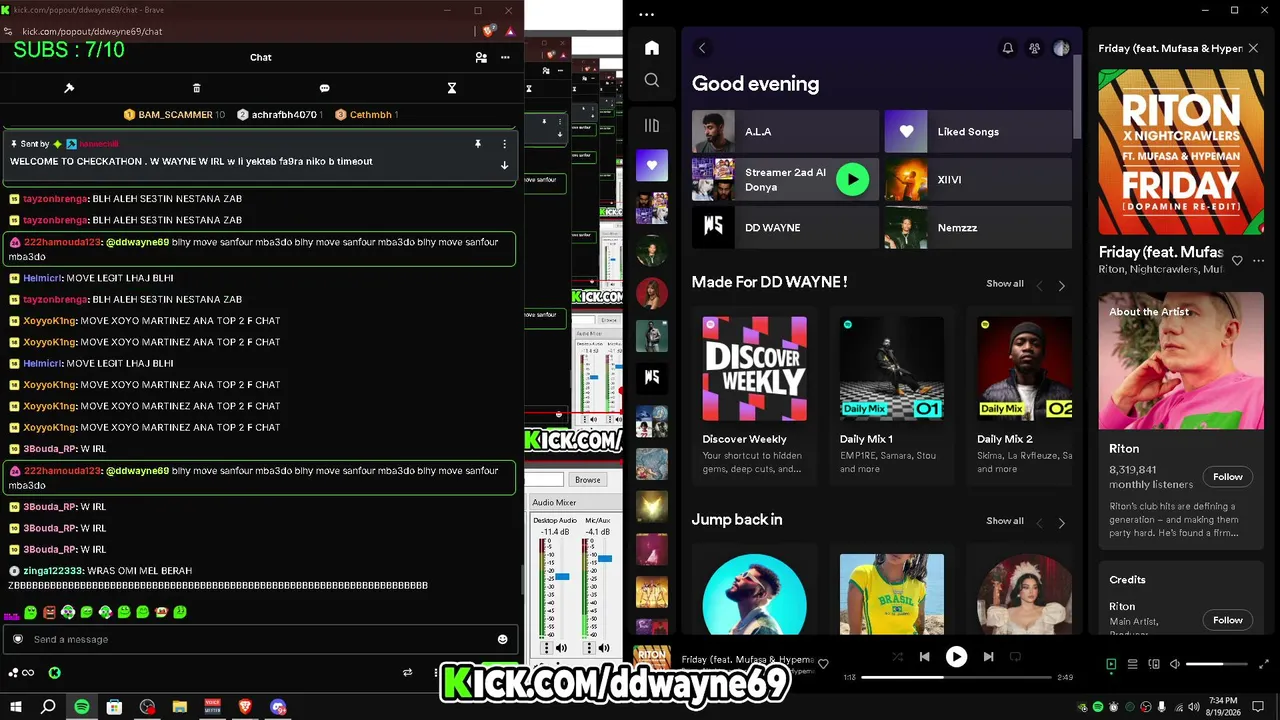The width and height of the screenshot is (1280, 720).
Task: Skip to previous track
Action: [925, 657]
